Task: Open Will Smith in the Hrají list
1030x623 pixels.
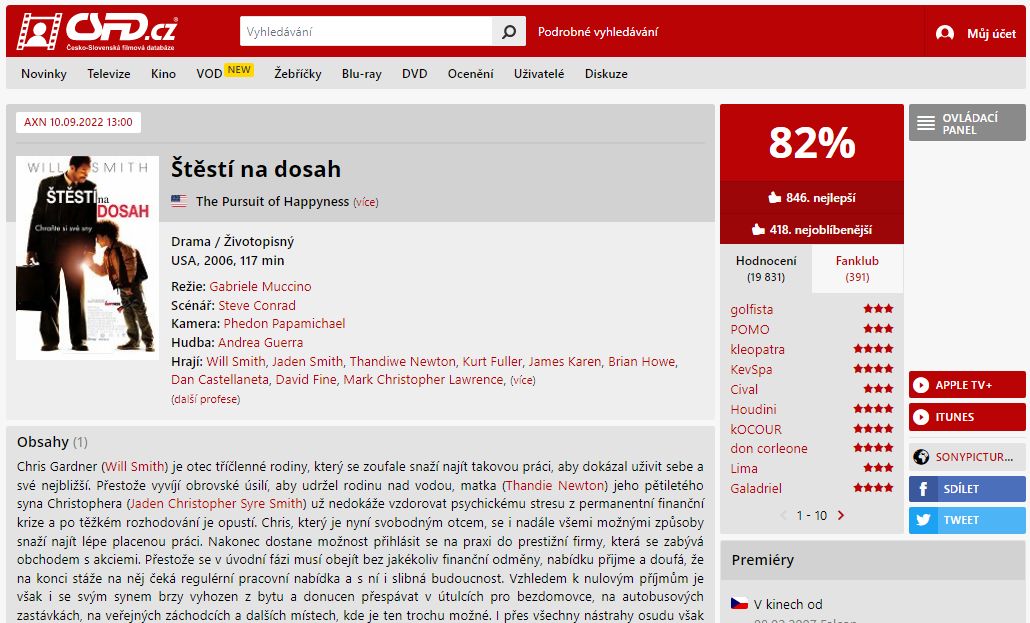Action: tap(235, 361)
